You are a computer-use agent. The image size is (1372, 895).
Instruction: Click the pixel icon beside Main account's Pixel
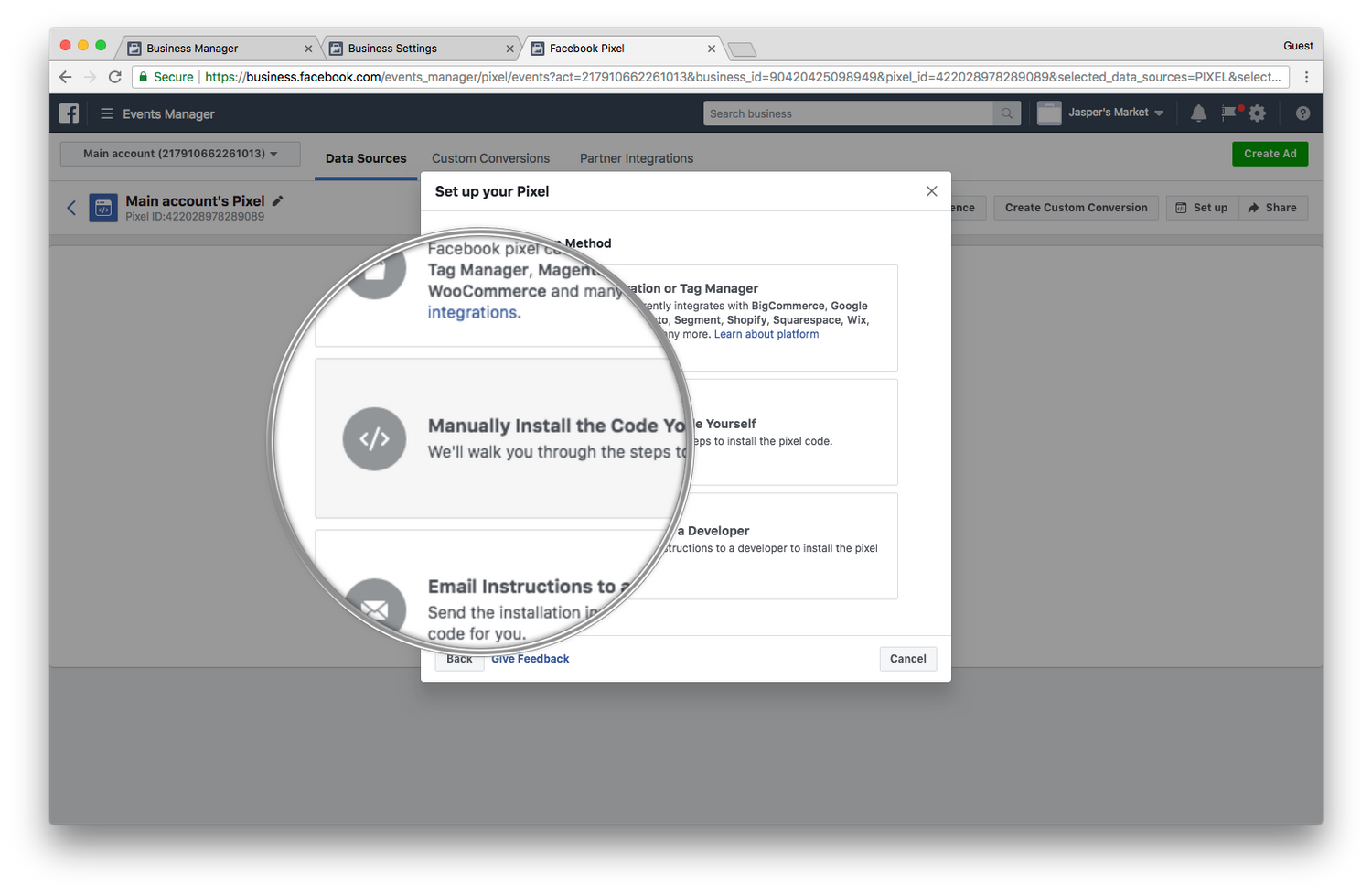pyautogui.click(x=102, y=208)
